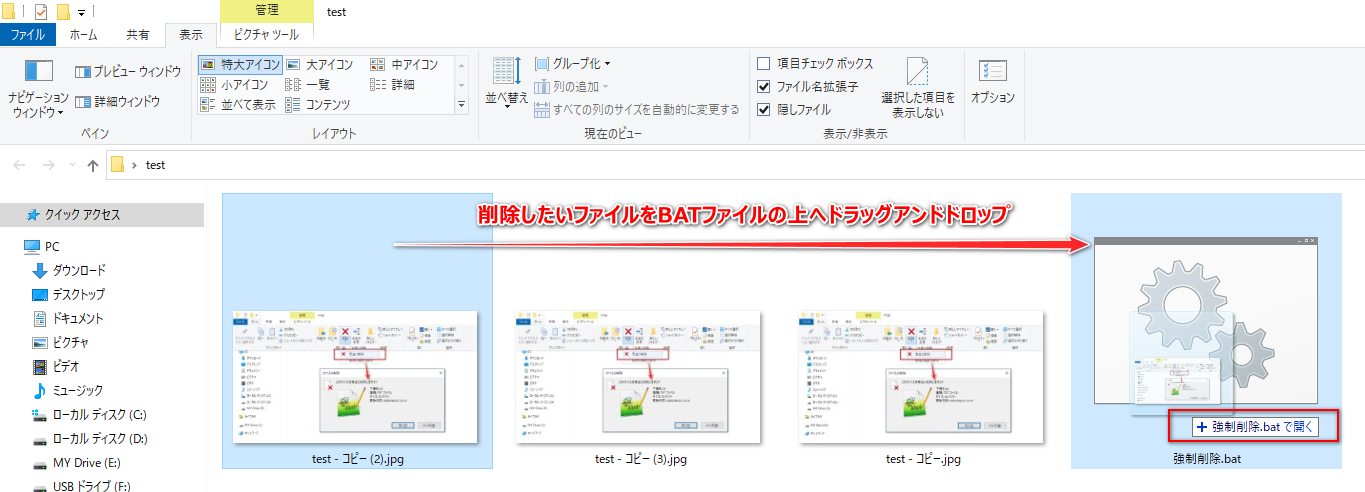Uncheck 隠しファイル checkbox
This screenshot has width=1365, height=492.
coord(764,109)
